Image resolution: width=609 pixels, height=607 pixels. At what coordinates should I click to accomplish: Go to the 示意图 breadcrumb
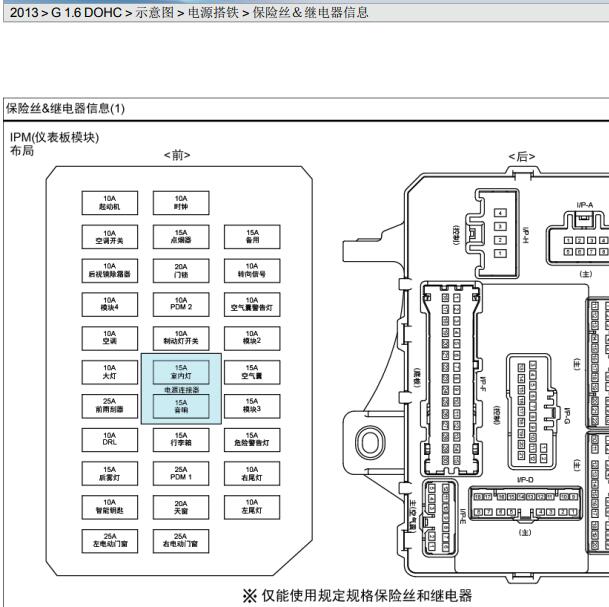coord(154,13)
